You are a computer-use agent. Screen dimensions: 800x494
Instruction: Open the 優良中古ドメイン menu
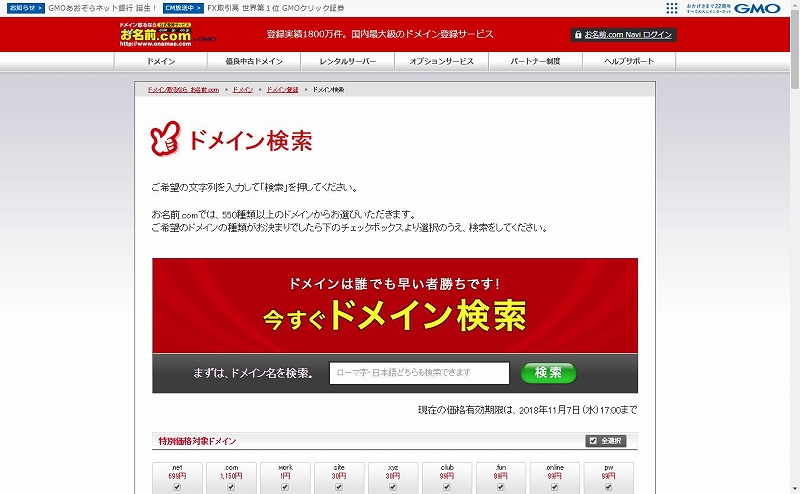(x=254, y=61)
